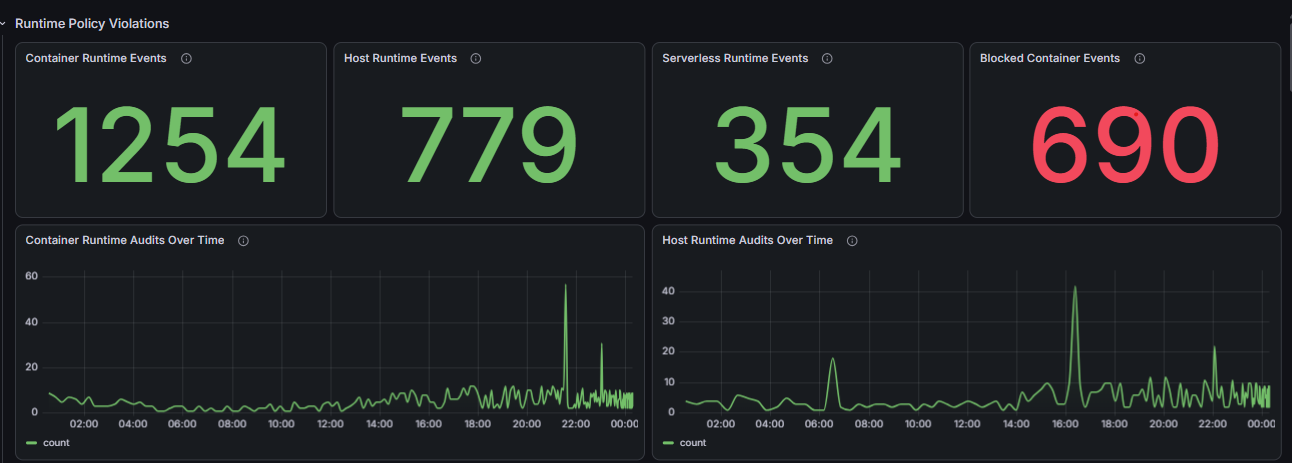The height and width of the screenshot is (463, 1292).
Task: Click the 16:00 x-axis label in Host Audits chart
Action: click(1064, 423)
